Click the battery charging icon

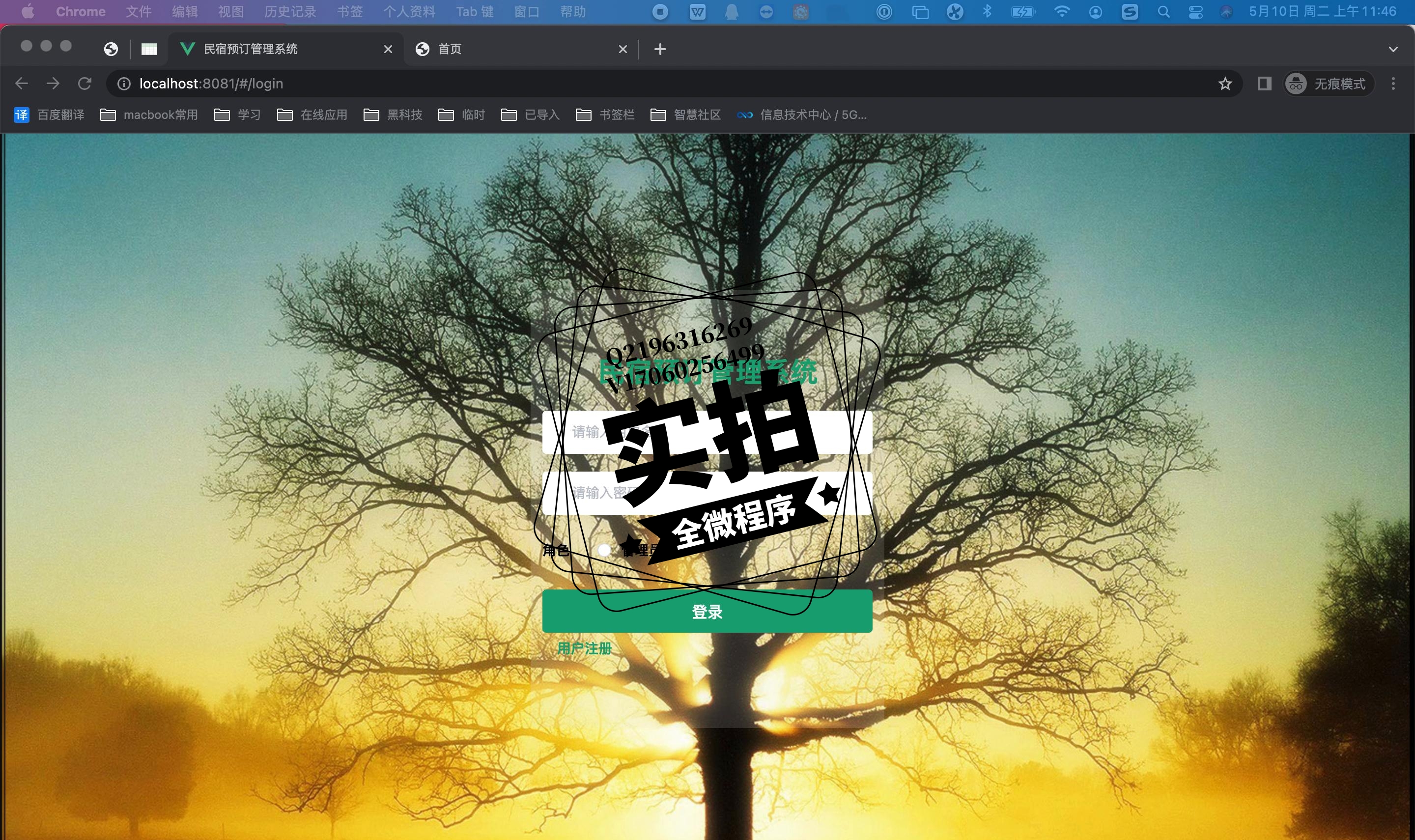[x=1023, y=11]
